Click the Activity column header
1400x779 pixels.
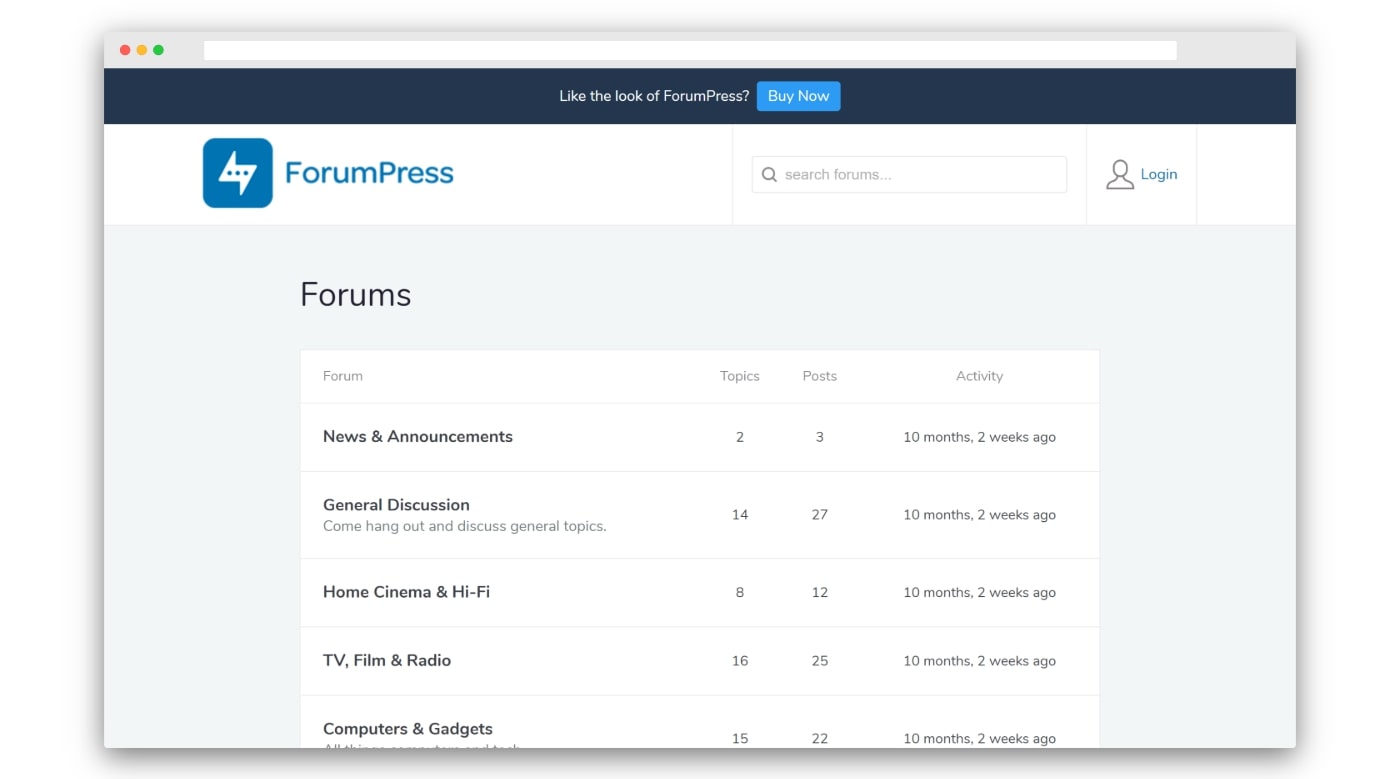pos(979,376)
